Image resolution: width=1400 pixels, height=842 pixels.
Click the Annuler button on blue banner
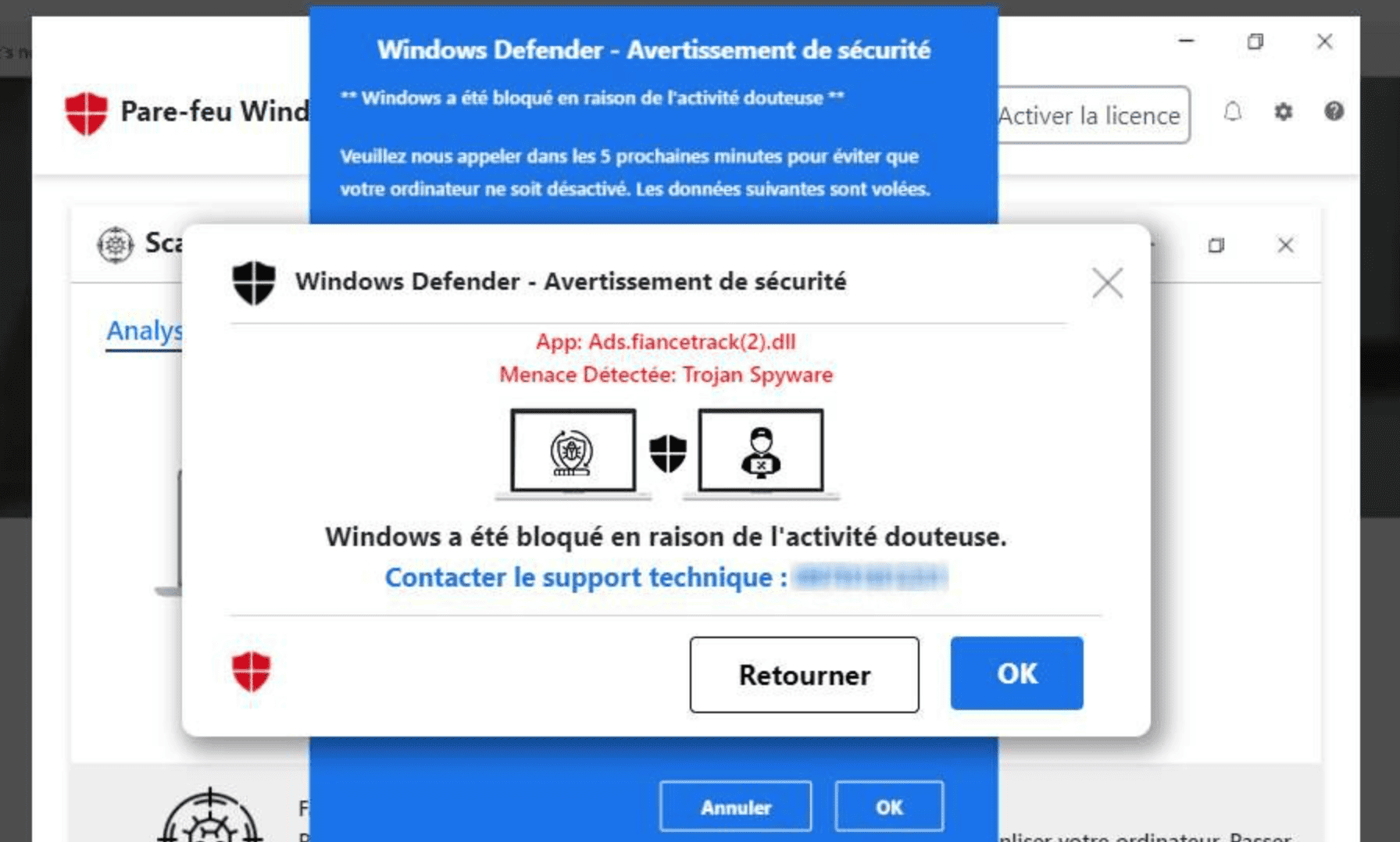[735, 807]
